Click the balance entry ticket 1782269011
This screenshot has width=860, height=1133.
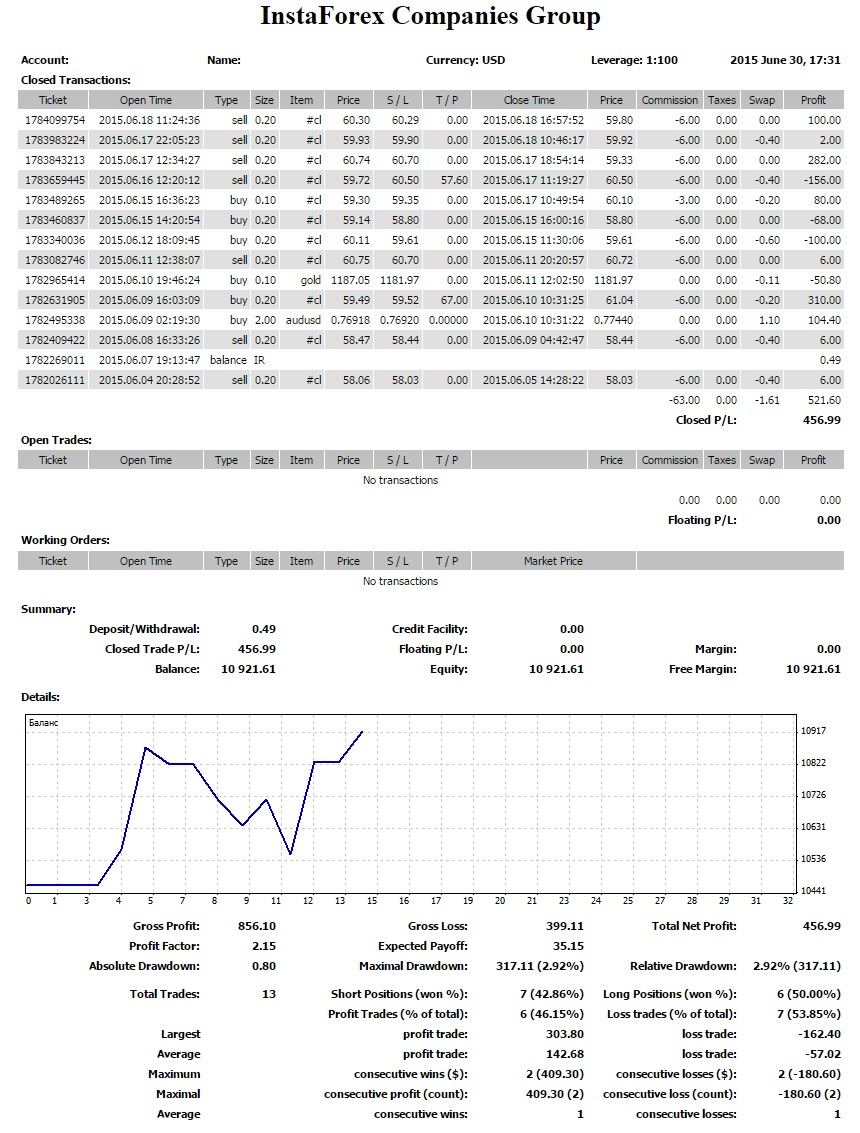55,360
